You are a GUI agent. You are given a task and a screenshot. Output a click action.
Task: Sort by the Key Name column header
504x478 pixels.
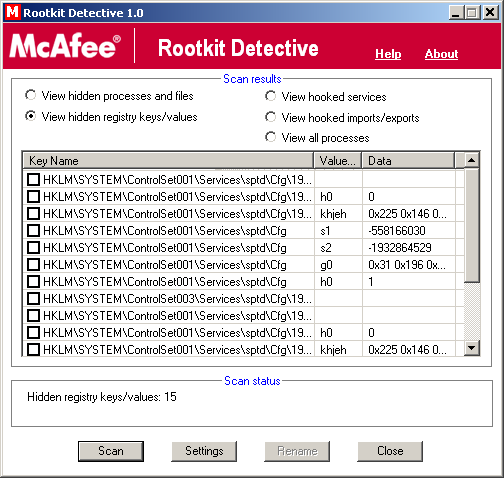(x=168, y=161)
